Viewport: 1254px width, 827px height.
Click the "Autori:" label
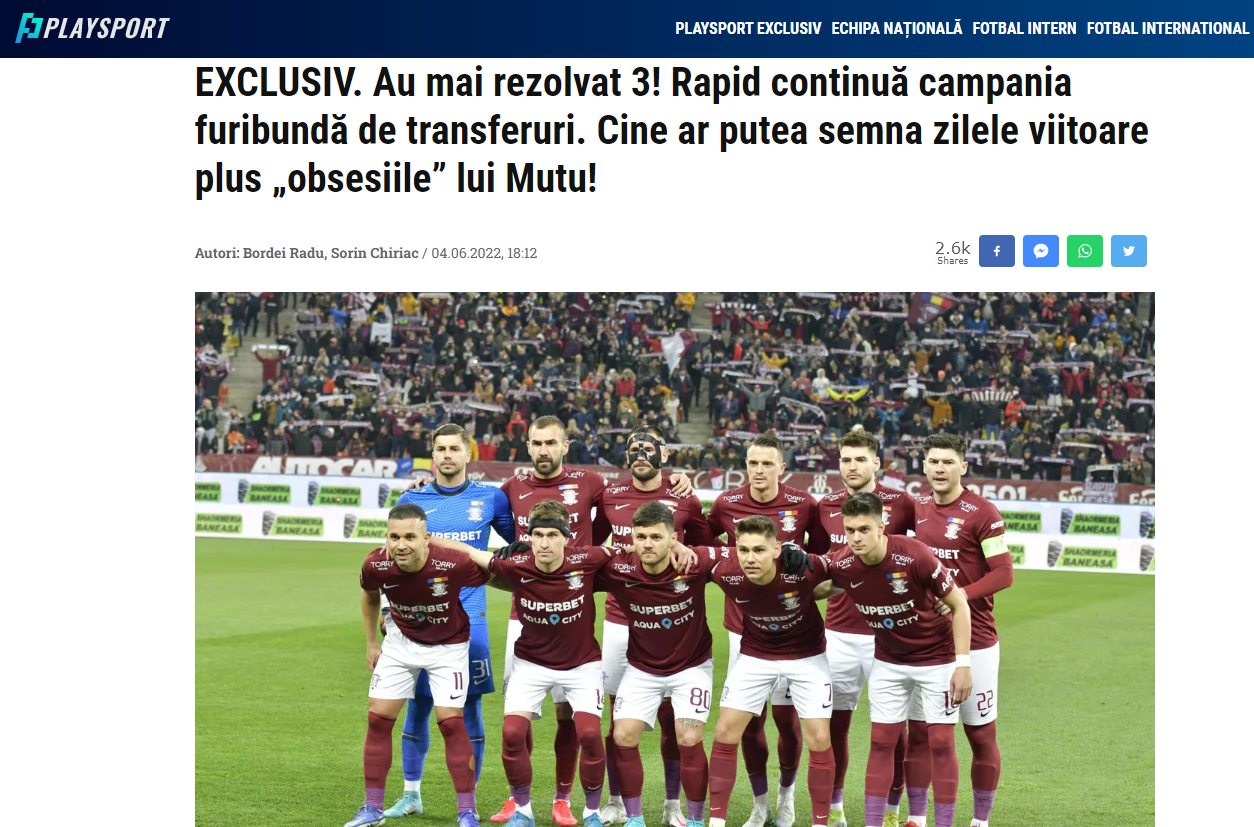click(217, 253)
